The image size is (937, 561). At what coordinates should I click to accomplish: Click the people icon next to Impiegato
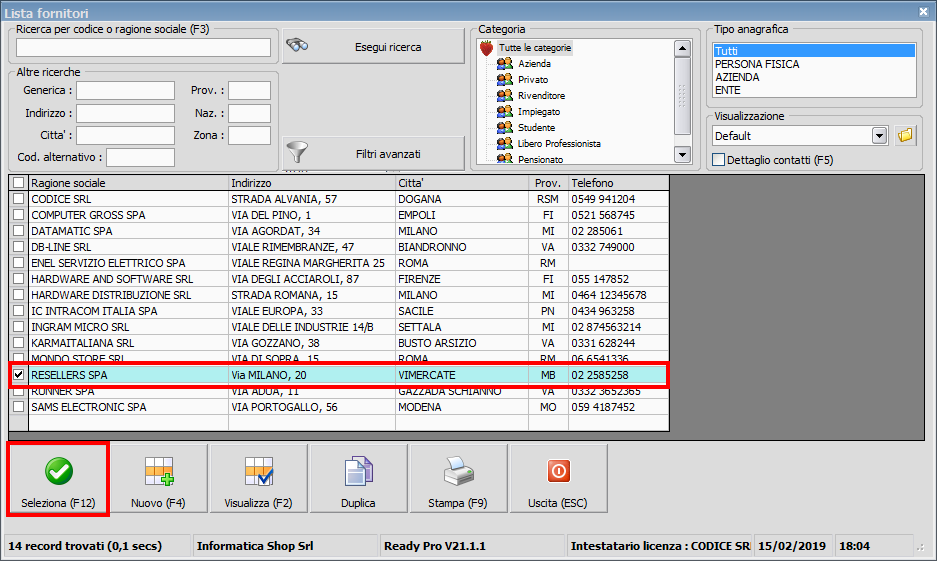coord(505,112)
